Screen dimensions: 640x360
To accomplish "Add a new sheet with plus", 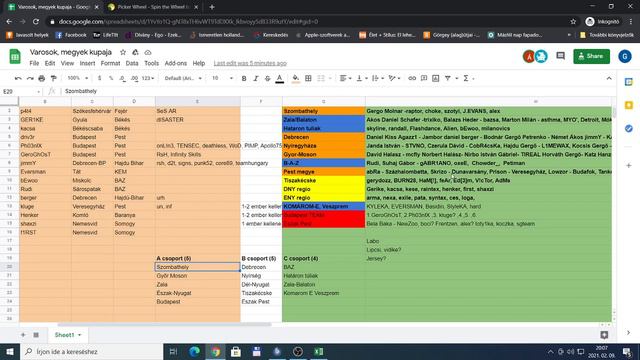I will [x=23, y=335].
